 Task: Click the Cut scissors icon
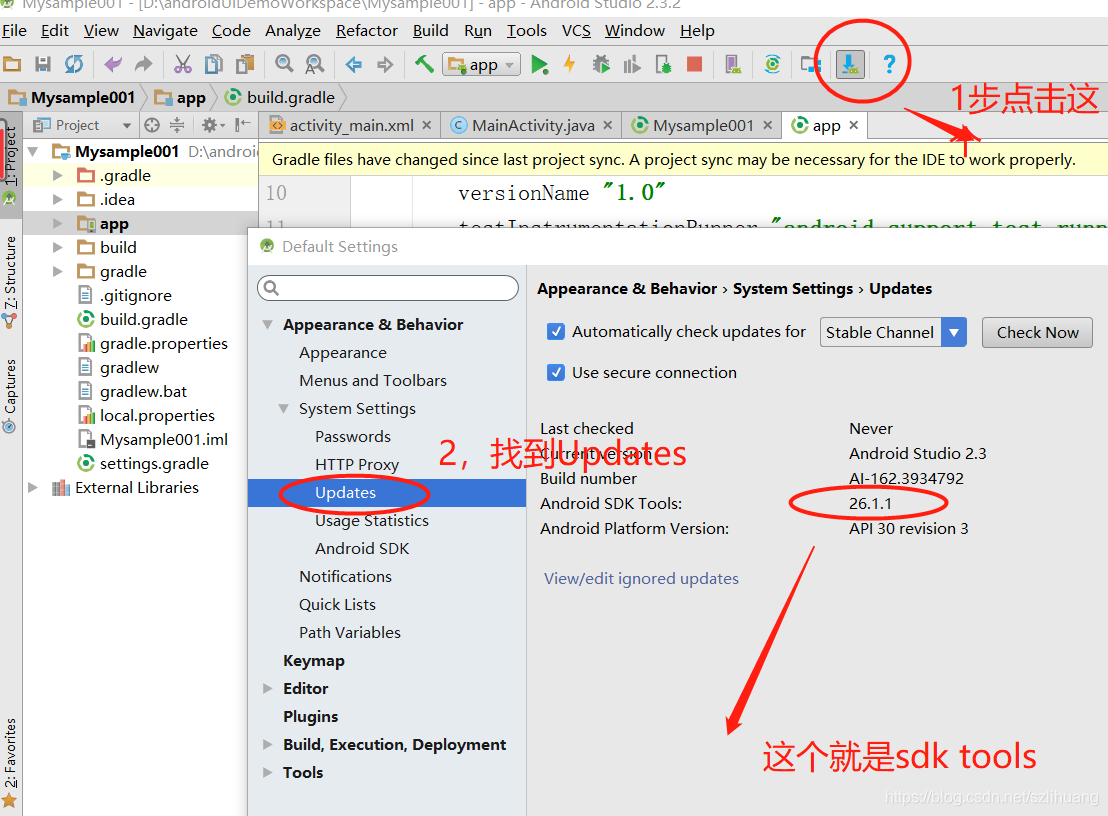183,64
